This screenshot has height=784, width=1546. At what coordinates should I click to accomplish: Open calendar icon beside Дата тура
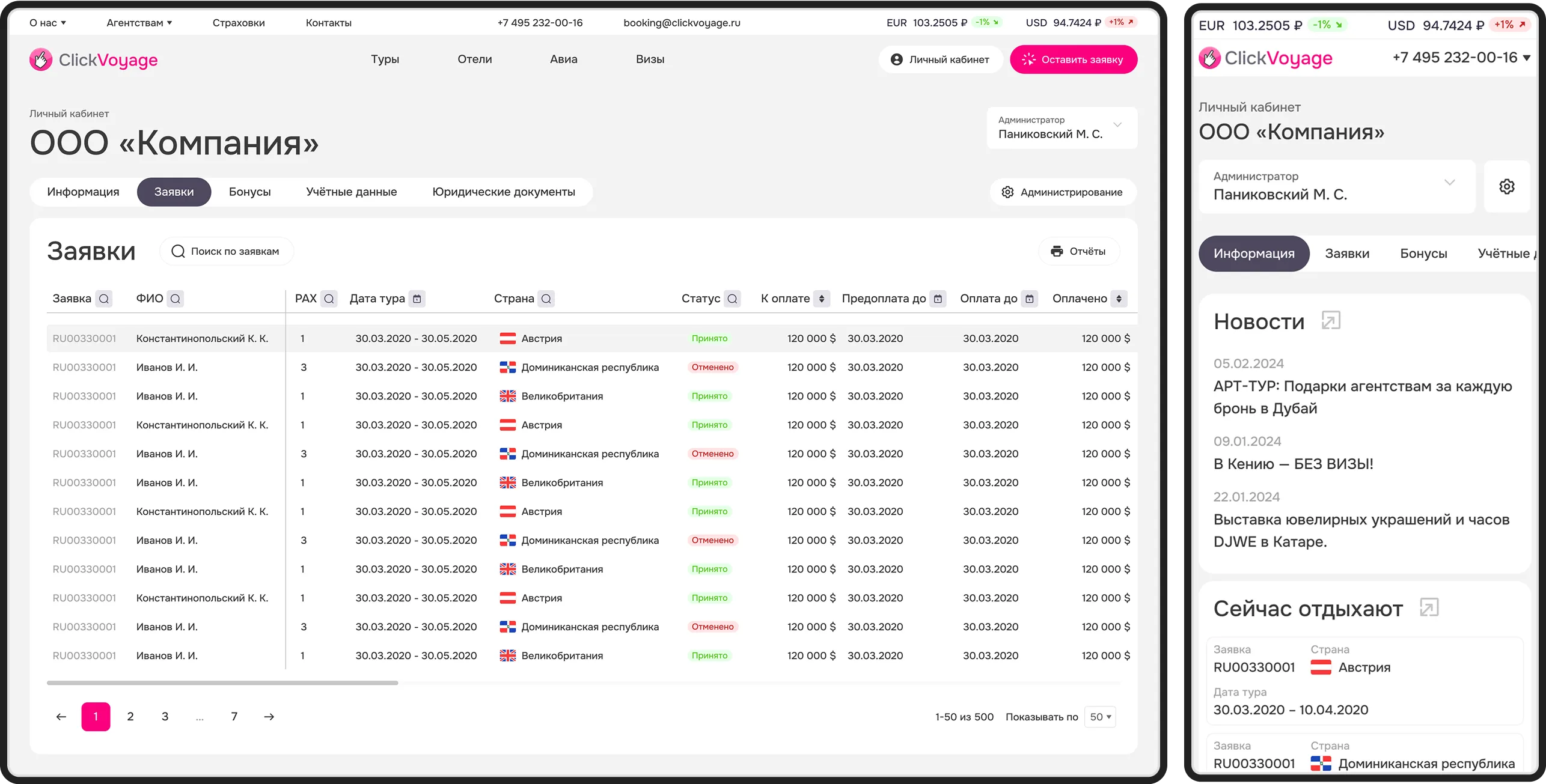[417, 299]
